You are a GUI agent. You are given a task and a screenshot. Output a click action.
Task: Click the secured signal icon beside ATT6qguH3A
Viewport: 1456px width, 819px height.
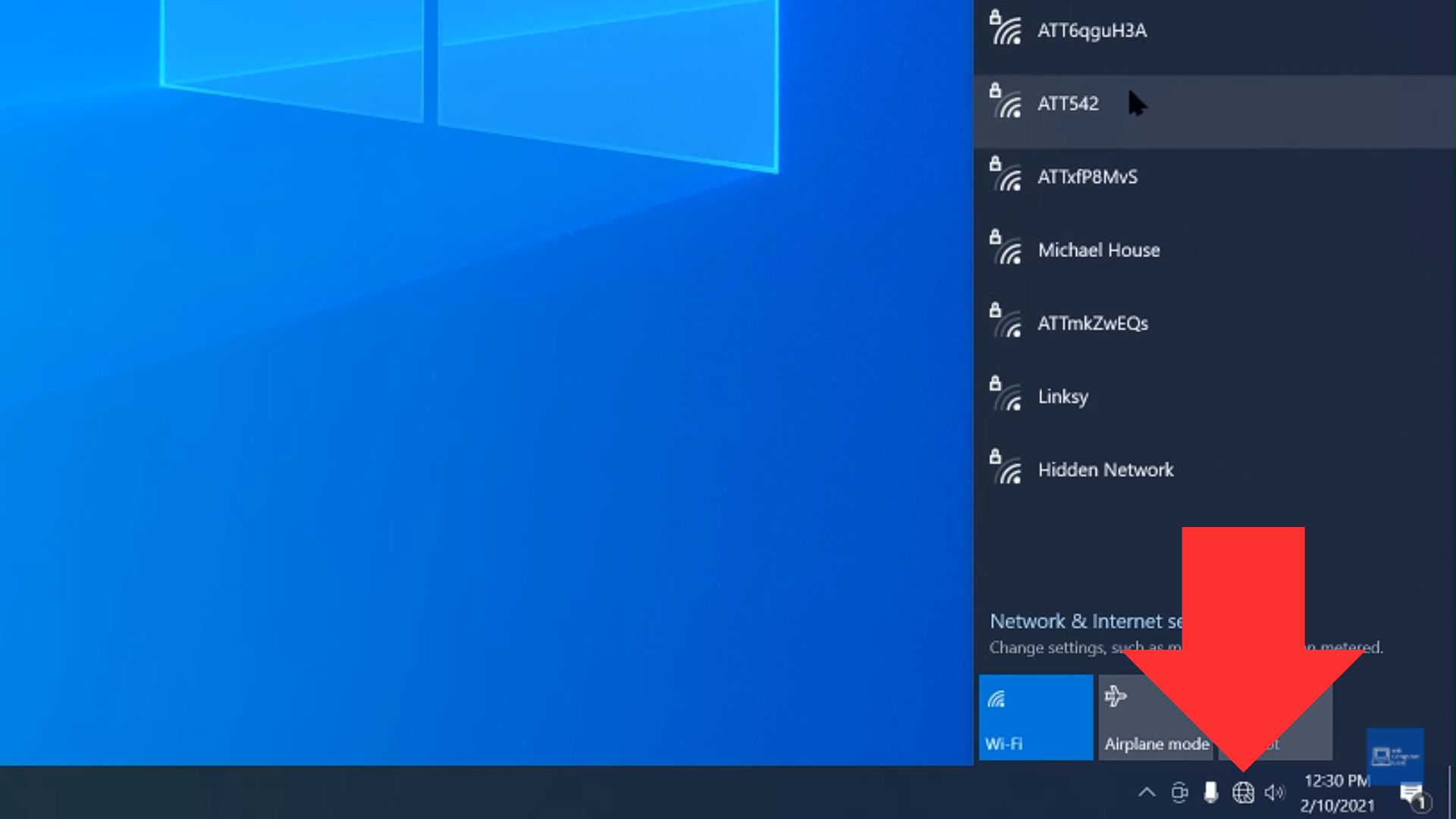tap(1006, 27)
